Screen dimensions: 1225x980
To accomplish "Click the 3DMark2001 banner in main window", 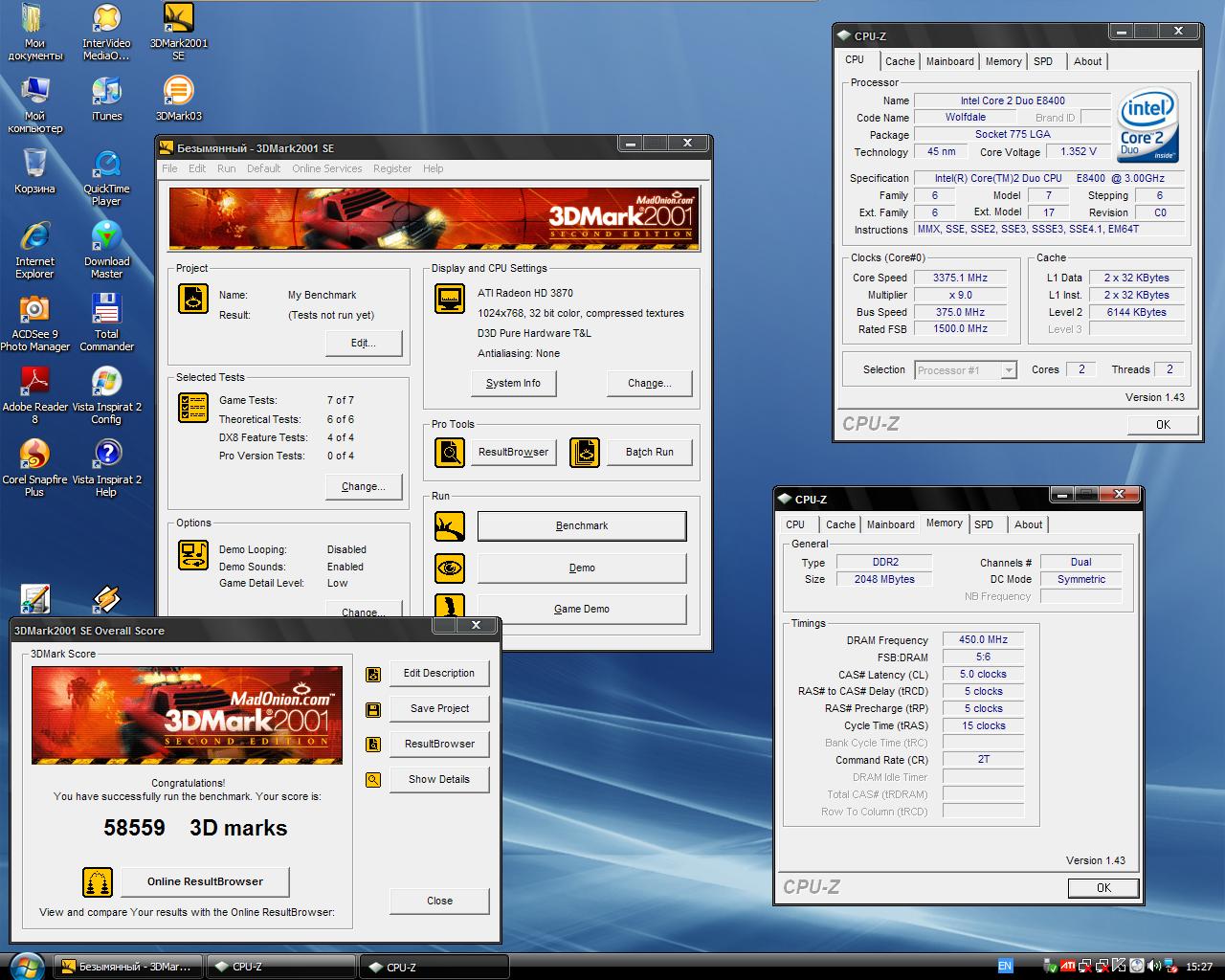I will [434, 218].
